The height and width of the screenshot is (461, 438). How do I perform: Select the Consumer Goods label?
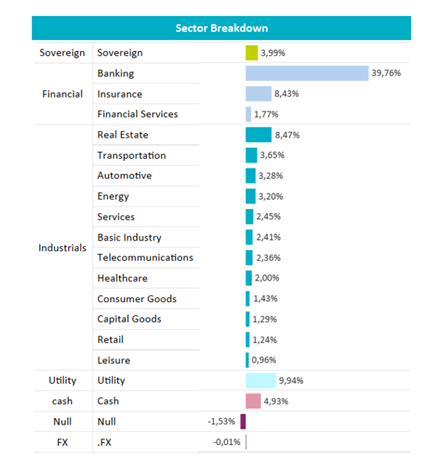click(x=137, y=299)
